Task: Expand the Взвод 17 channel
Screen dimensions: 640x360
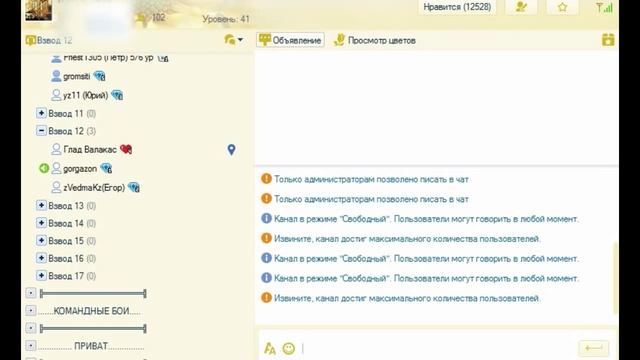Action: tap(41, 275)
